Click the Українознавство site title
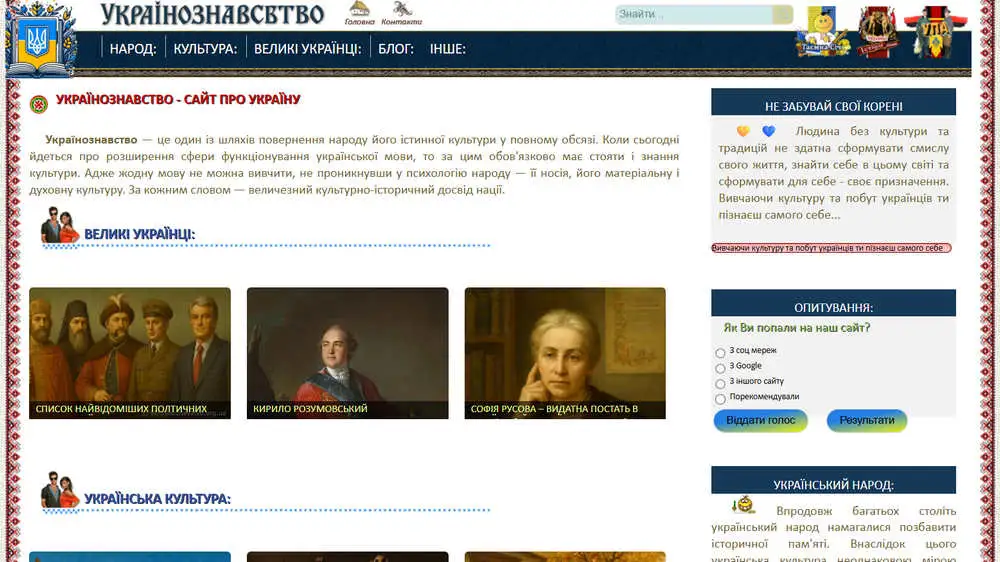This screenshot has width=1000, height=562. [212, 14]
